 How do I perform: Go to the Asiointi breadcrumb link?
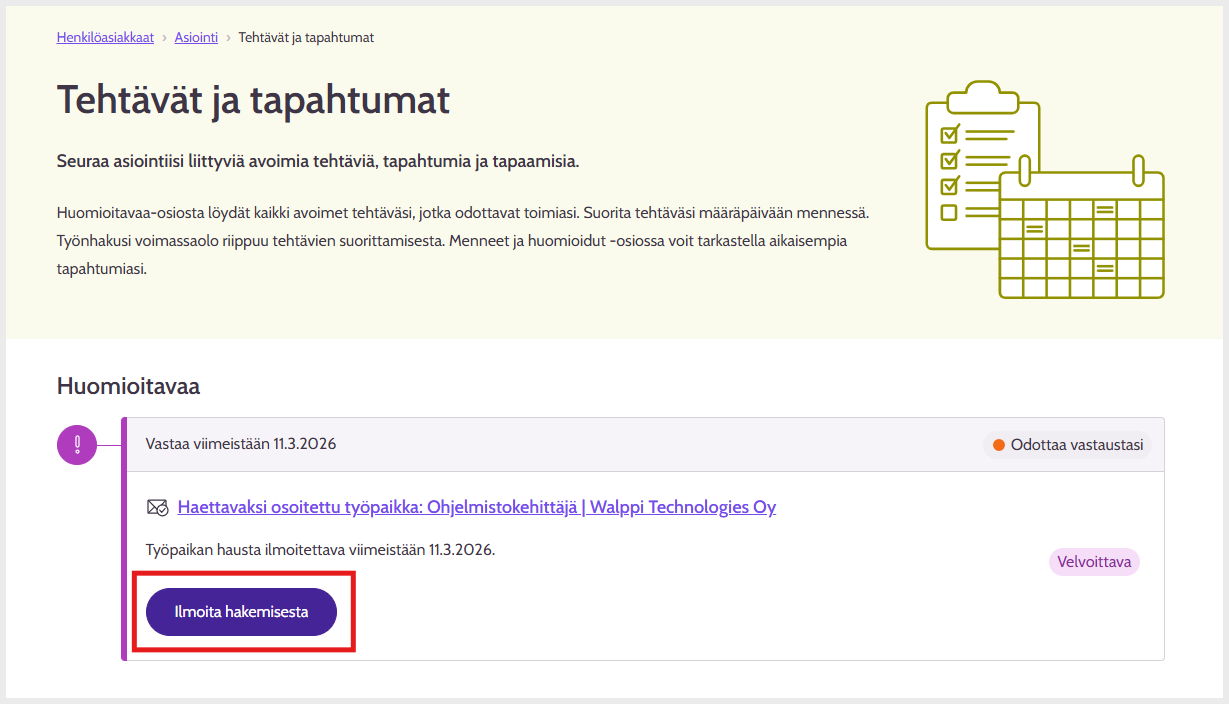(196, 38)
